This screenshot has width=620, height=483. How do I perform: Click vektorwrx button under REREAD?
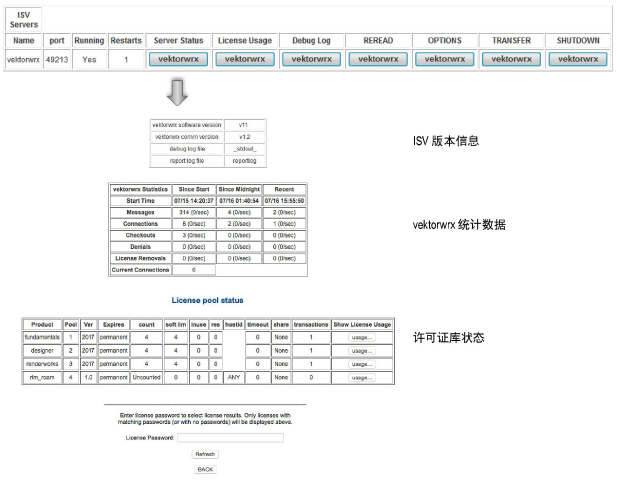pos(378,59)
